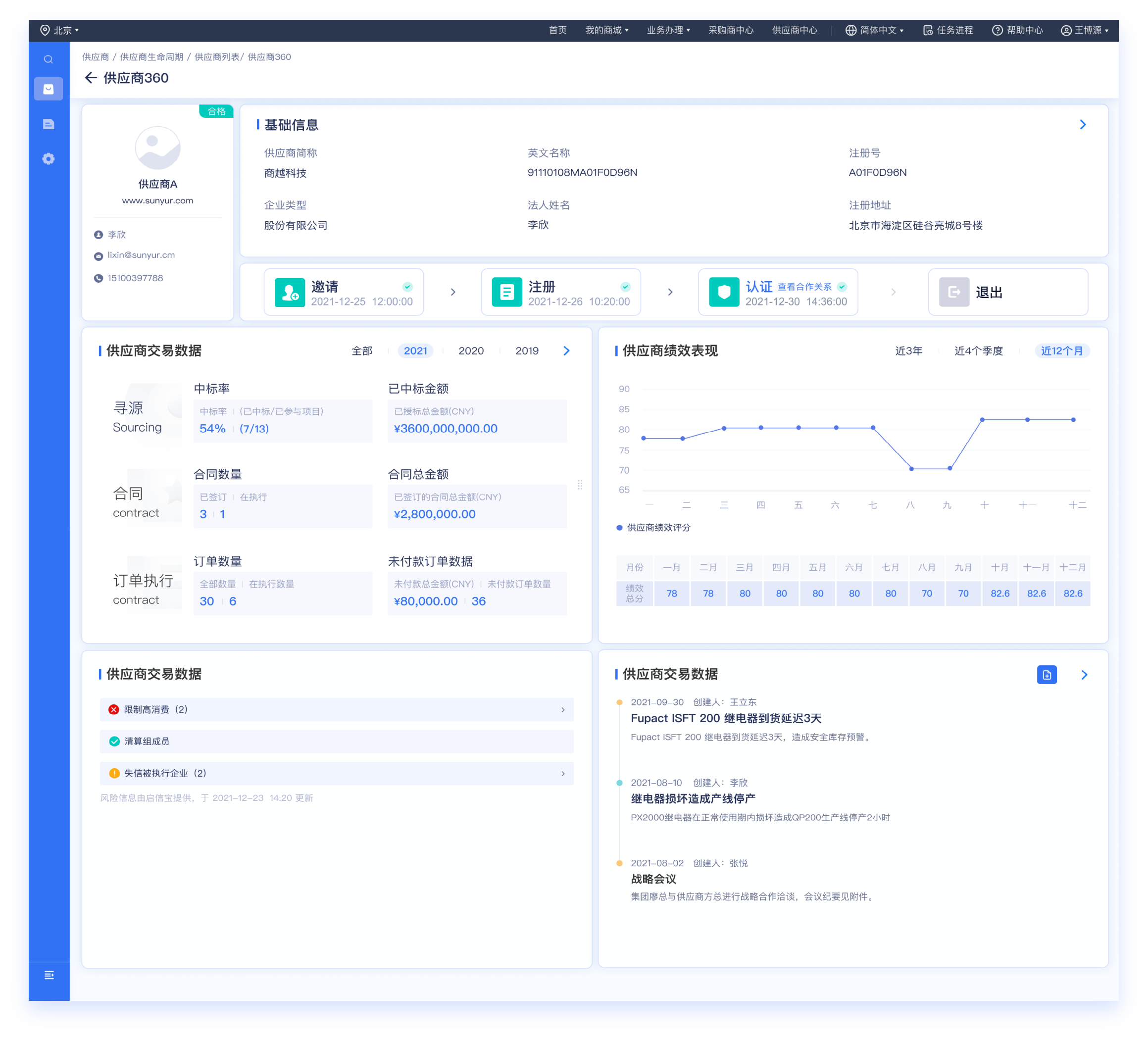Open 采购商中心 in top navigation
Image resolution: width=1148 pixels, height=1039 pixels.
coord(731,30)
